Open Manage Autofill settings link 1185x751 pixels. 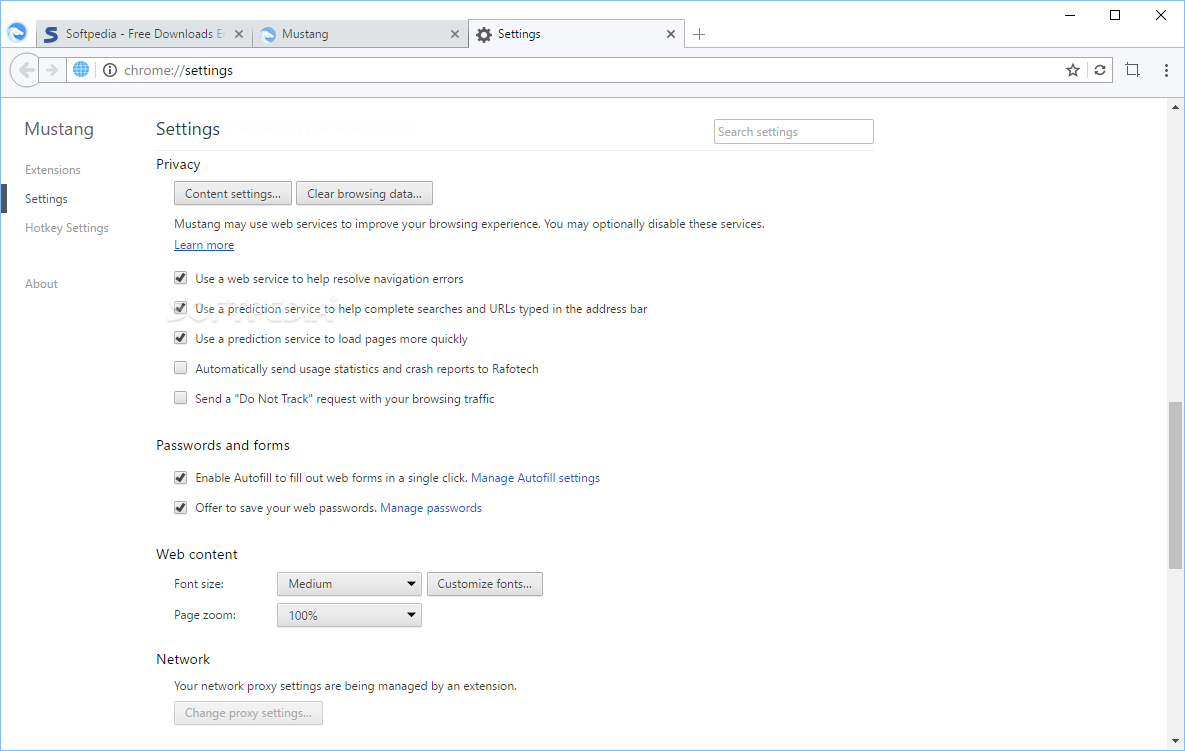[535, 477]
